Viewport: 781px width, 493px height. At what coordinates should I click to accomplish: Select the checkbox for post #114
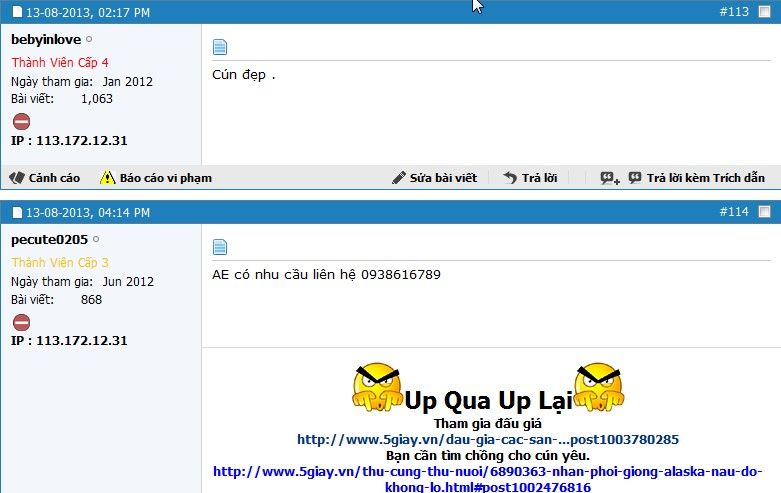point(765,212)
